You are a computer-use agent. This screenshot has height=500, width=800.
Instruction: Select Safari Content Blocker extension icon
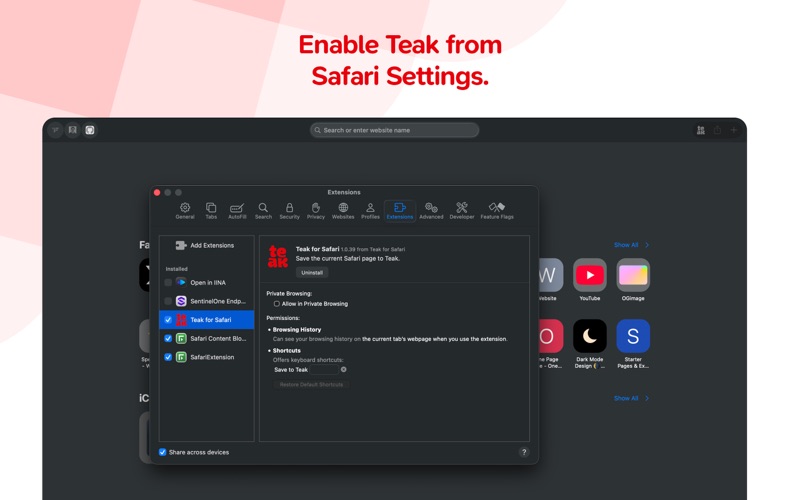pyautogui.click(x=181, y=338)
